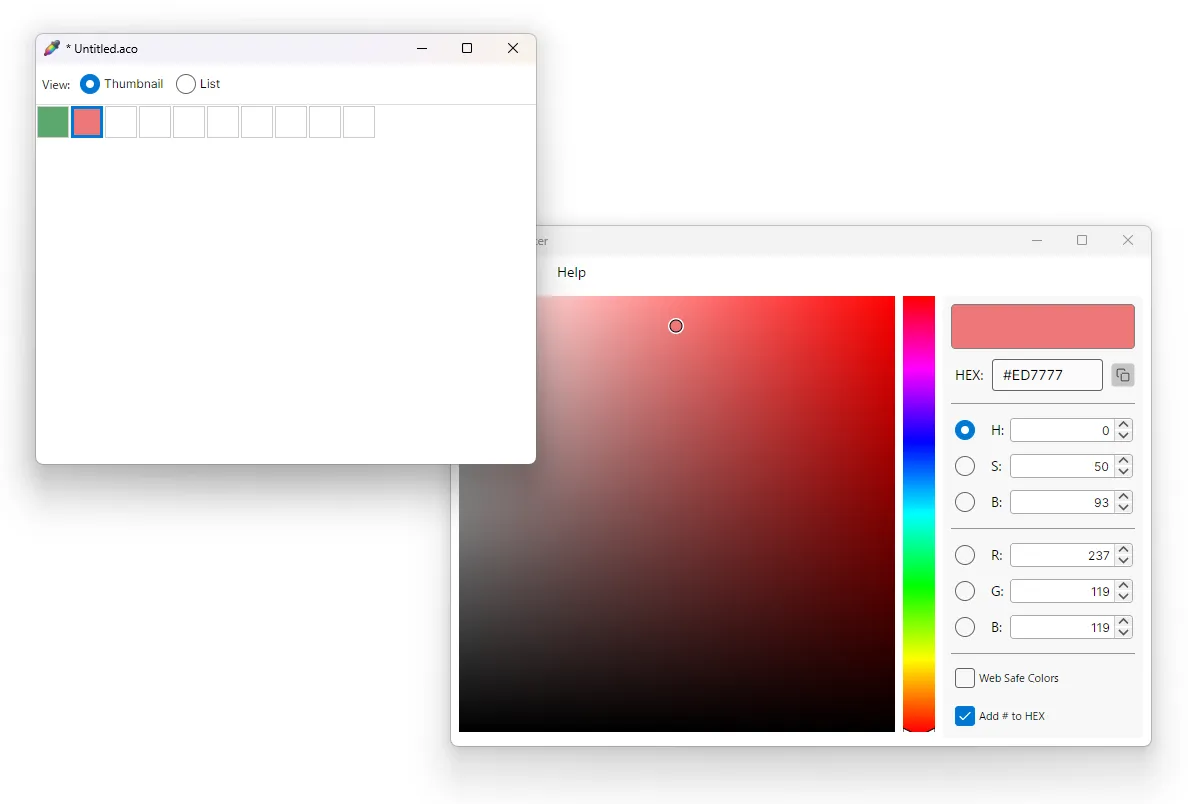Edit the HEX input field
Screen dimensions: 1188x804
pos(1047,374)
